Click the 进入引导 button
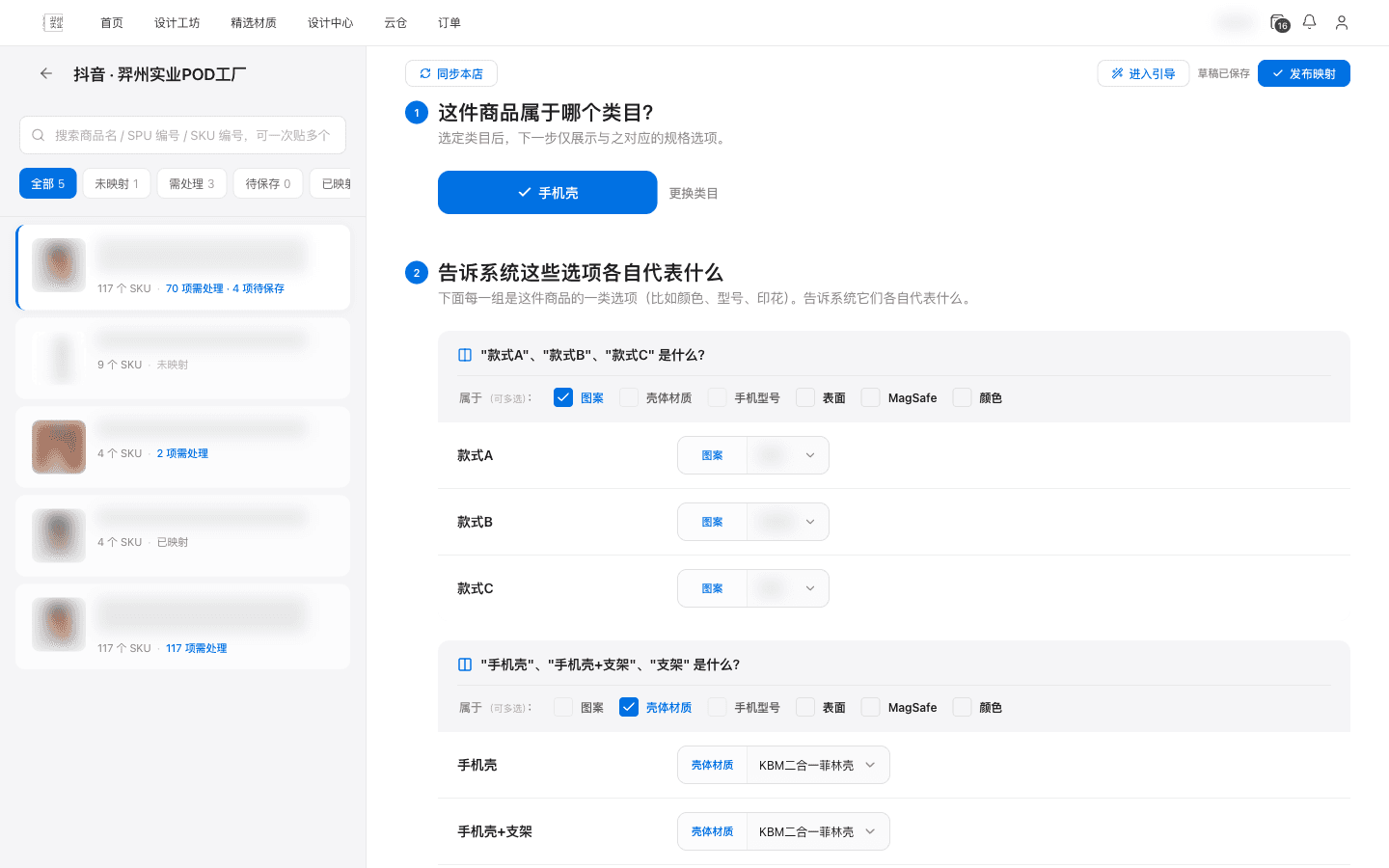1389x868 pixels. 1143,73
